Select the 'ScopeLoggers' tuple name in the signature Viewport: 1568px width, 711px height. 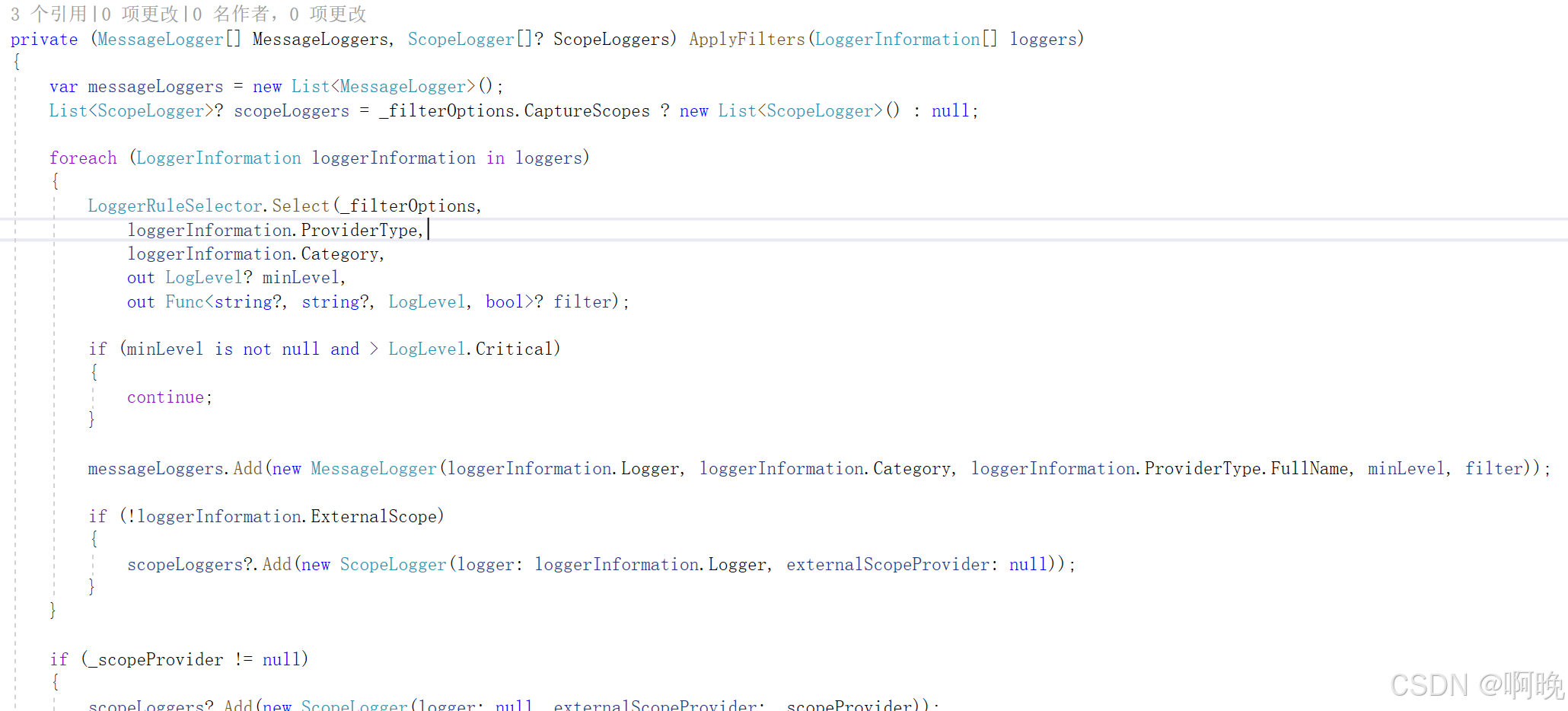coord(611,40)
